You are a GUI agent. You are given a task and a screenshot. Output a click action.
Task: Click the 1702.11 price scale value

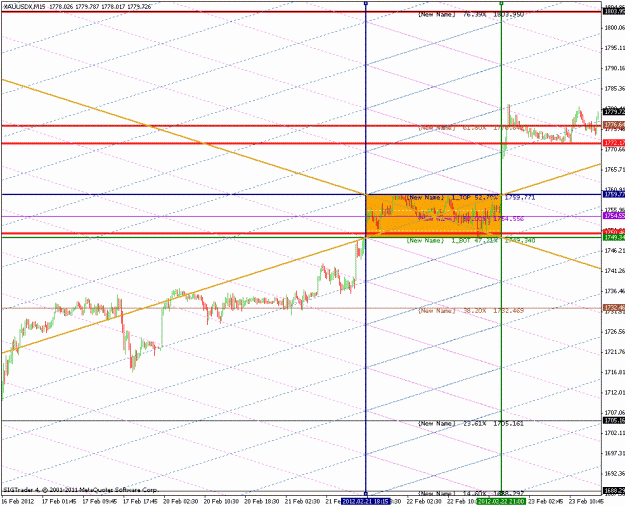point(615,433)
